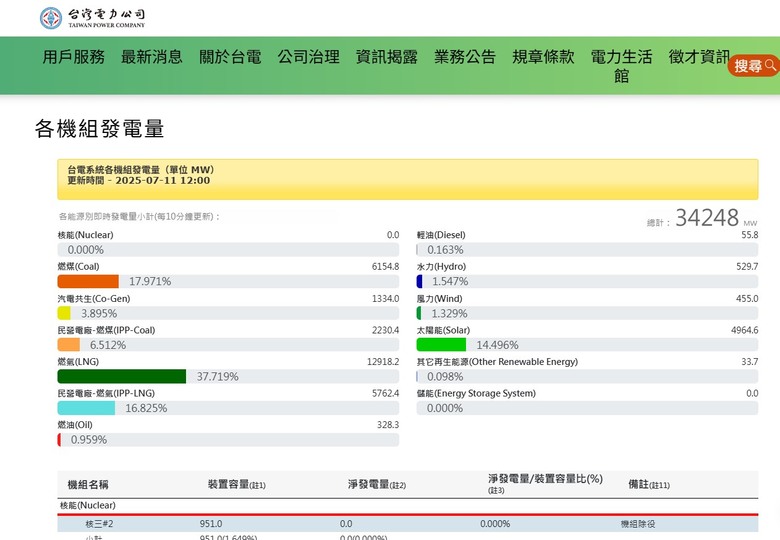Open the 公司治理 menu
The image size is (780, 540).
coord(308,57)
